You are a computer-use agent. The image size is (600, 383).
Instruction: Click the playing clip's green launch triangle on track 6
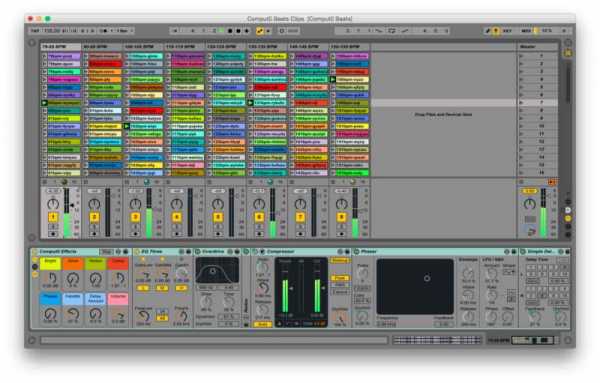tap(250, 103)
